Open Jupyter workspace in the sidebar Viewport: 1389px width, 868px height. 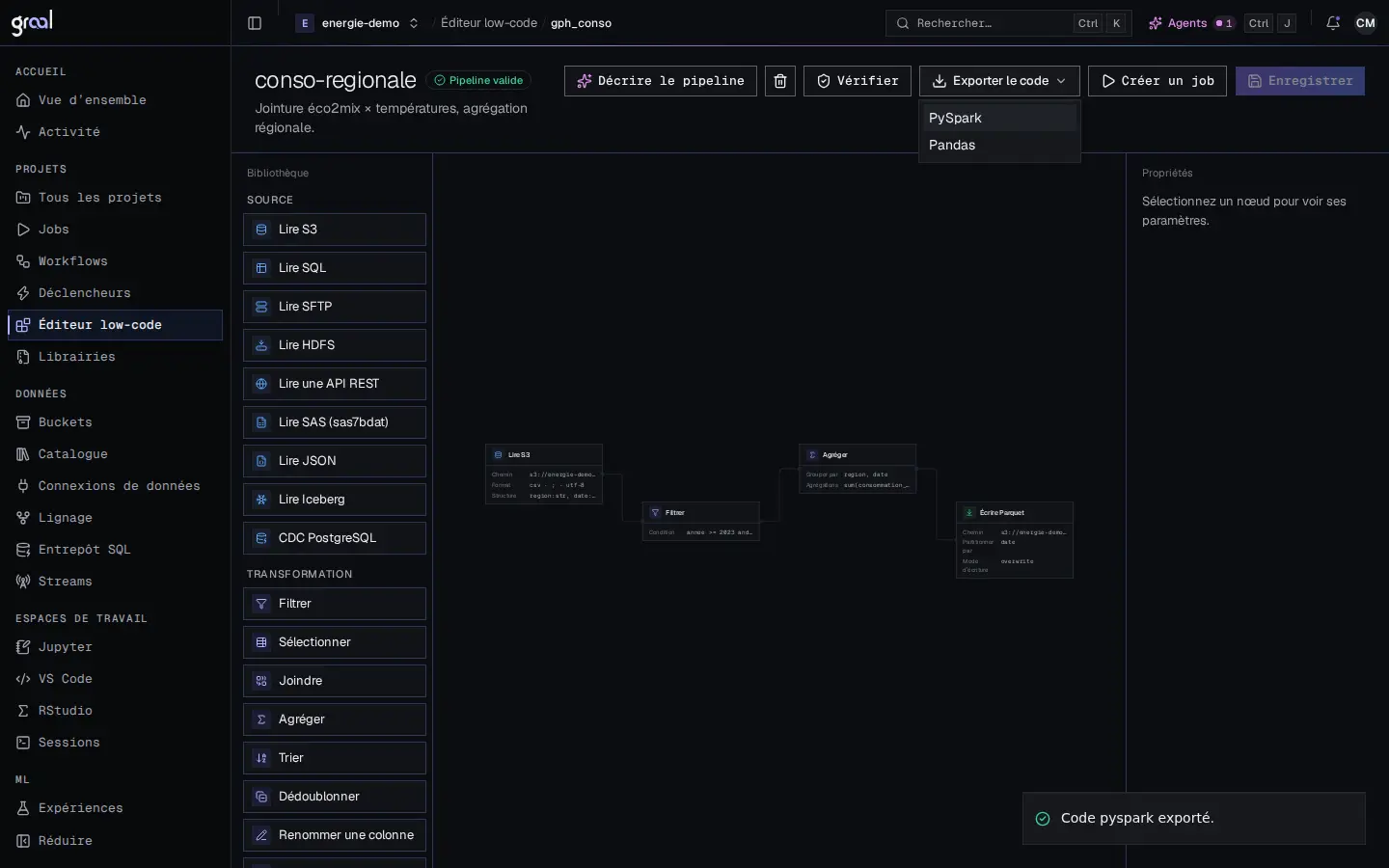click(x=115, y=647)
